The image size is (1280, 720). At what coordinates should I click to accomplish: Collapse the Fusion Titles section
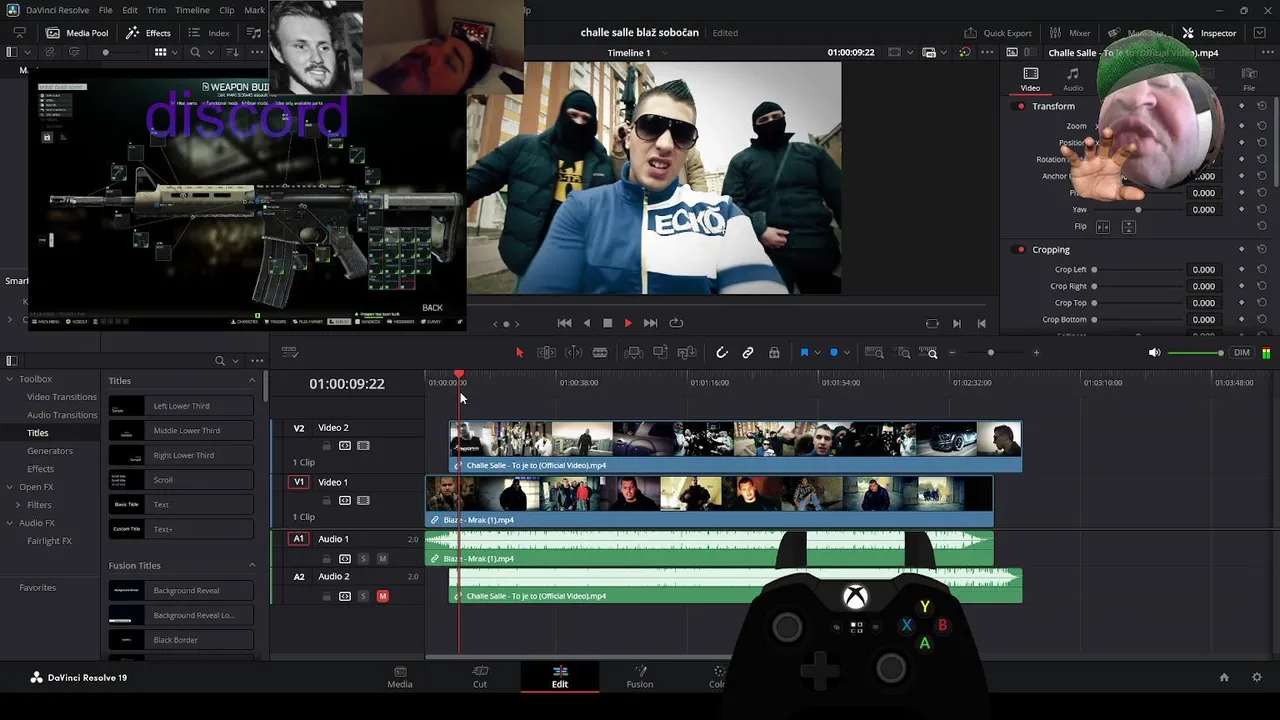point(252,566)
